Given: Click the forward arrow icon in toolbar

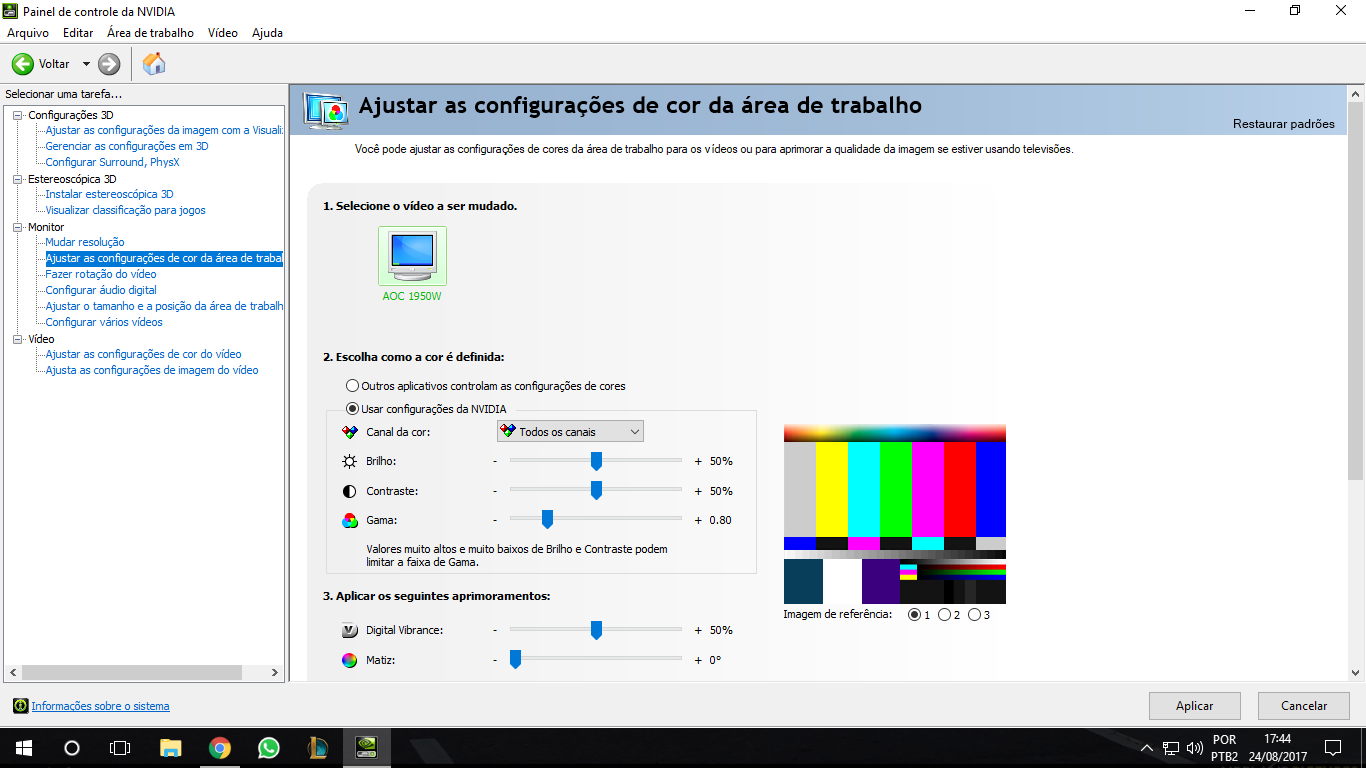Looking at the screenshot, I should (x=109, y=64).
